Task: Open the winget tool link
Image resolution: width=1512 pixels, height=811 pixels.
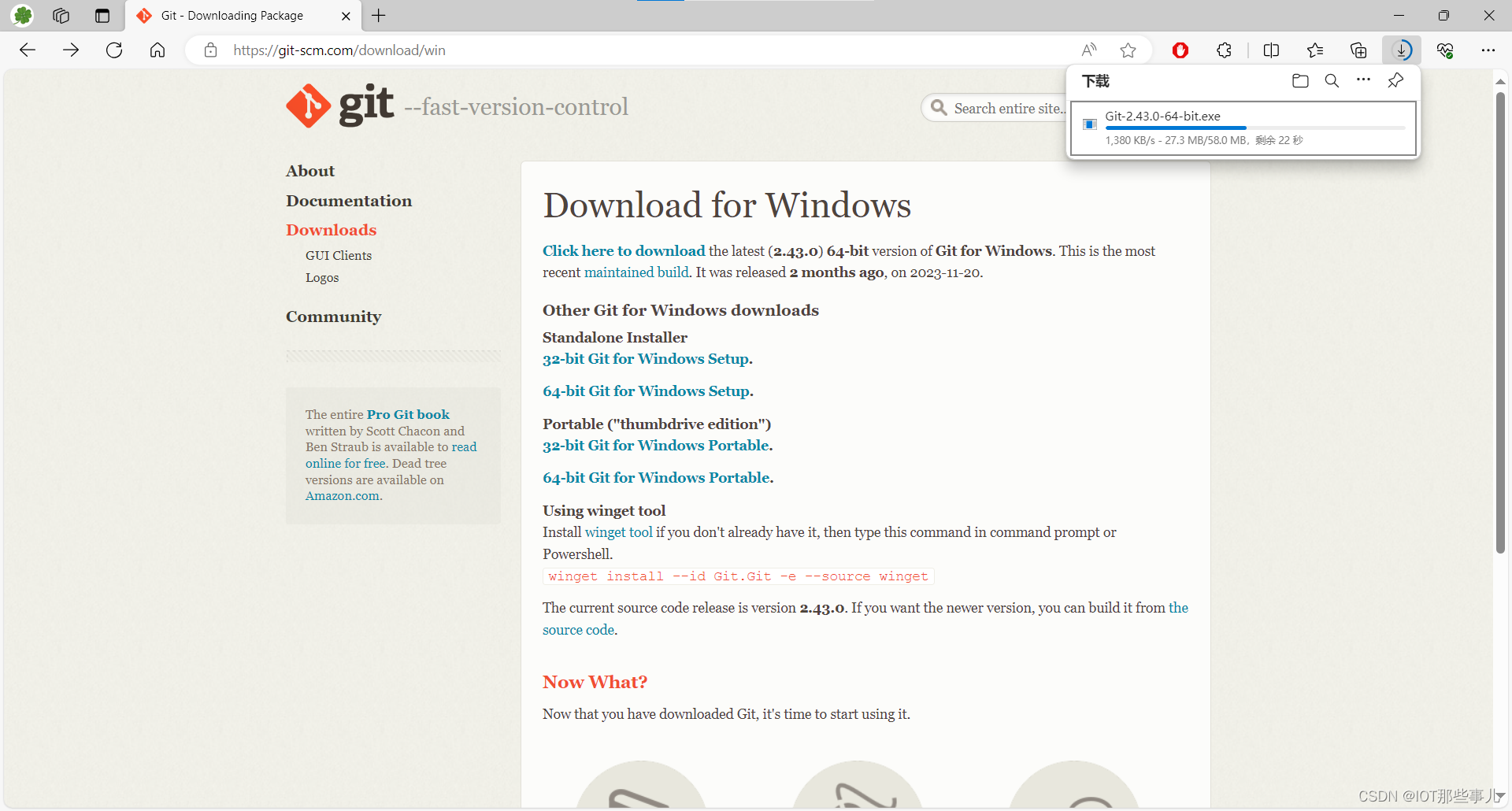Action: click(x=618, y=532)
